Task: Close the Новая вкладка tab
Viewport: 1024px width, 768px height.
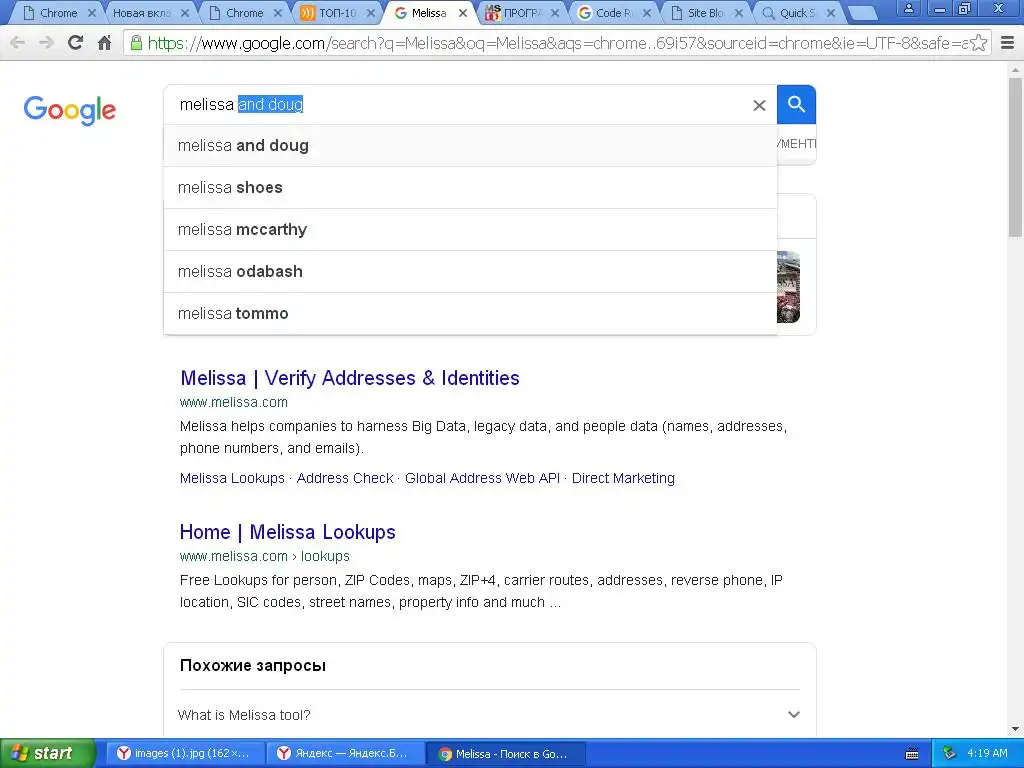Action: [185, 13]
